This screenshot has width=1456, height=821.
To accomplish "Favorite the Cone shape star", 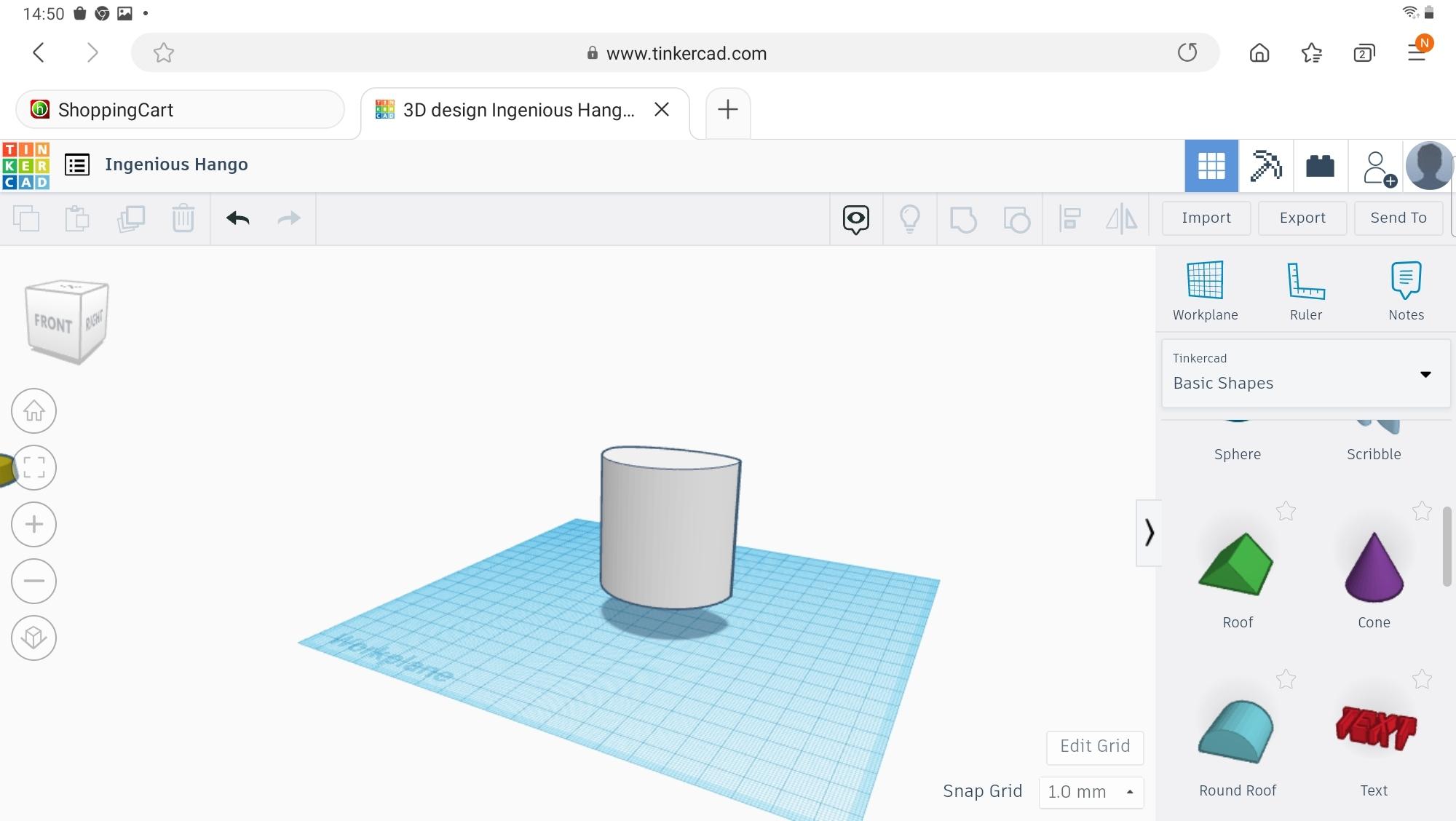I will coord(1422,511).
